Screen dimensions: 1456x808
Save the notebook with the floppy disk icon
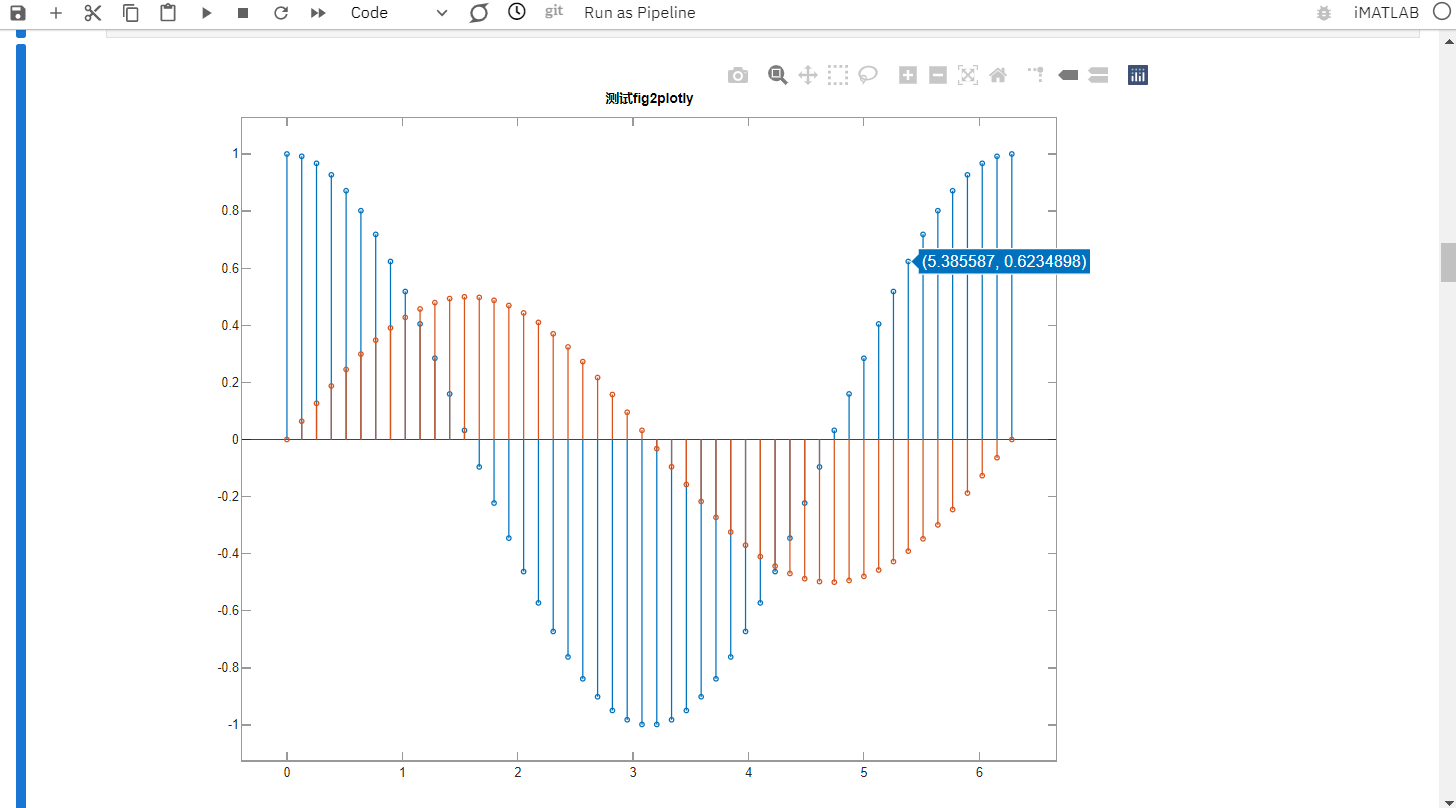pos(18,13)
